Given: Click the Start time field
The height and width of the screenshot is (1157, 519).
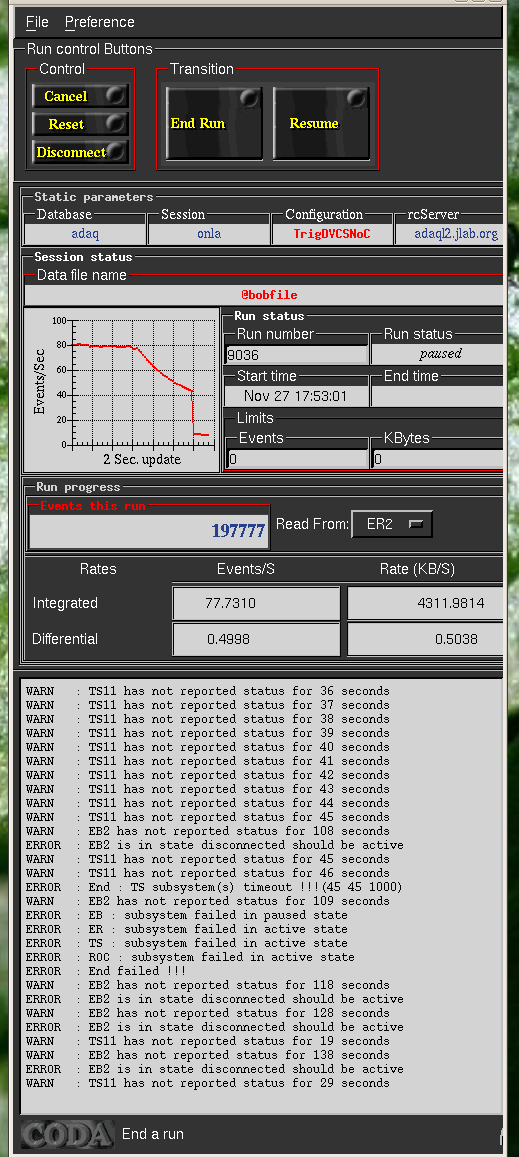Looking at the screenshot, I should point(296,396).
